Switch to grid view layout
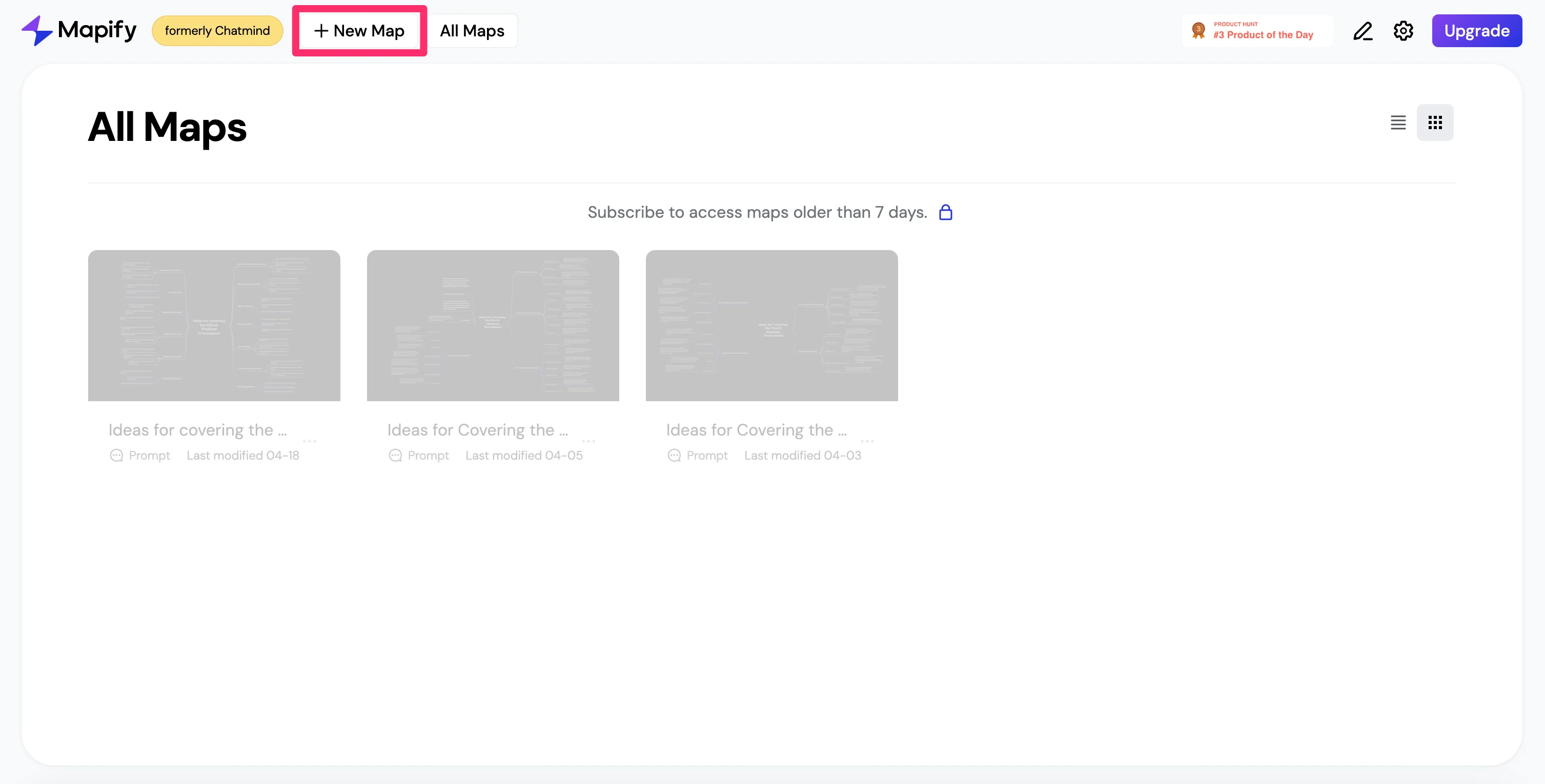1545x784 pixels. (x=1435, y=123)
